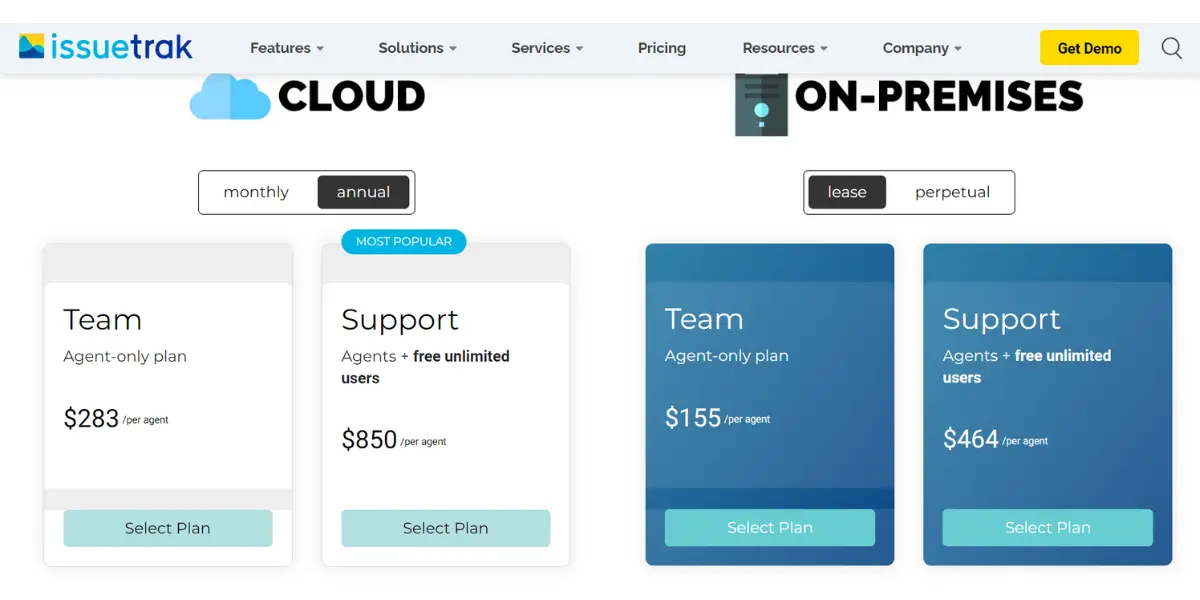Image resolution: width=1200 pixels, height=600 pixels.
Task: Click the MOST POPULAR badge
Action: [404, 241]
